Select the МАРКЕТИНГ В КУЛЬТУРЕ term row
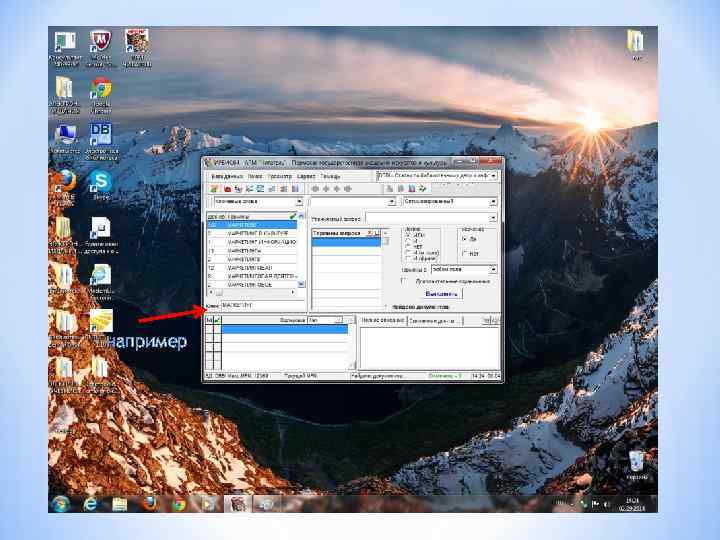The width and height of the screenshot is (720, 540). click(x=252, y=233)
